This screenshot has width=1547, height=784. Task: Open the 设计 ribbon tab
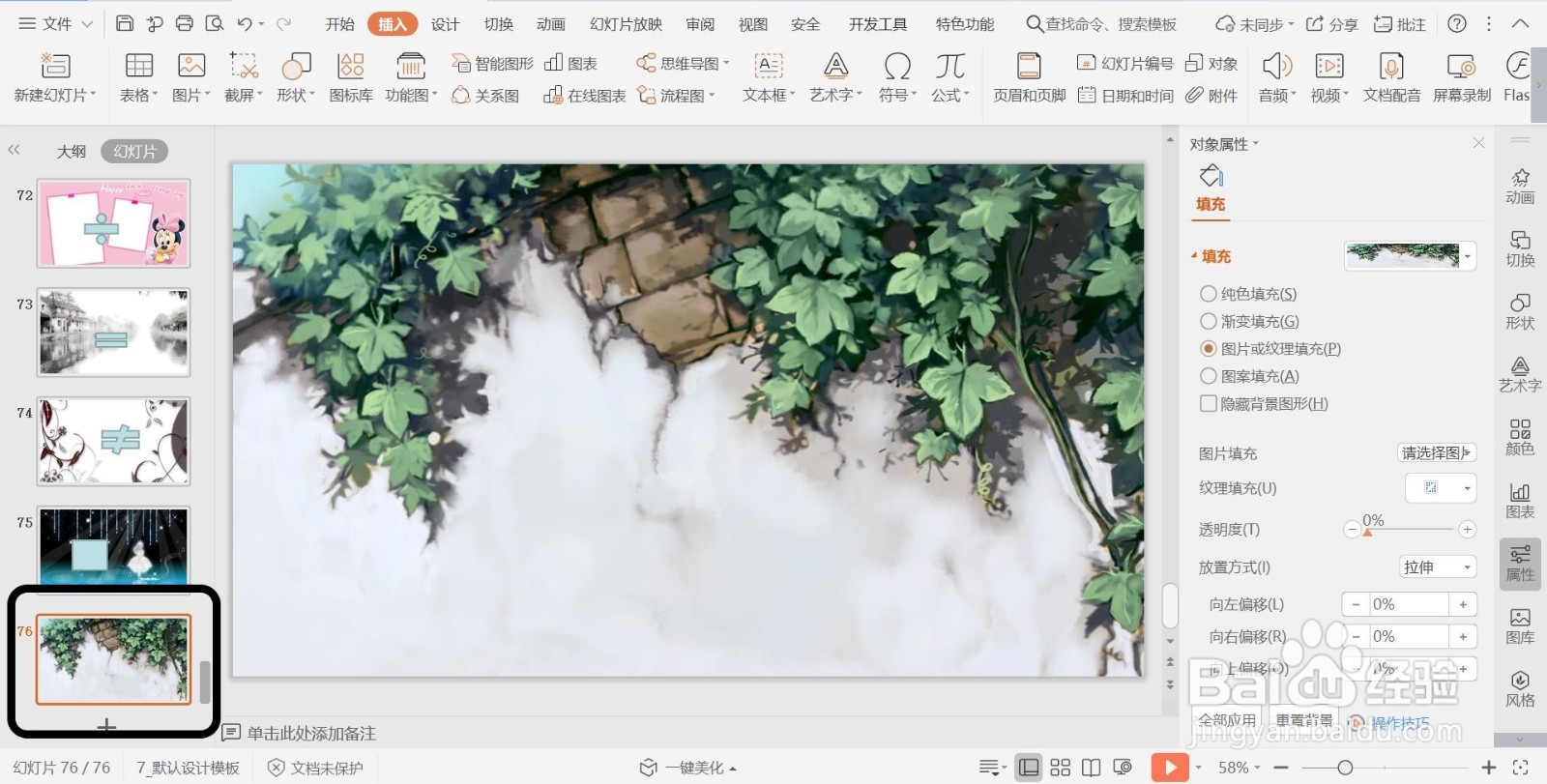pyautogui.click(x=446, y=24)
